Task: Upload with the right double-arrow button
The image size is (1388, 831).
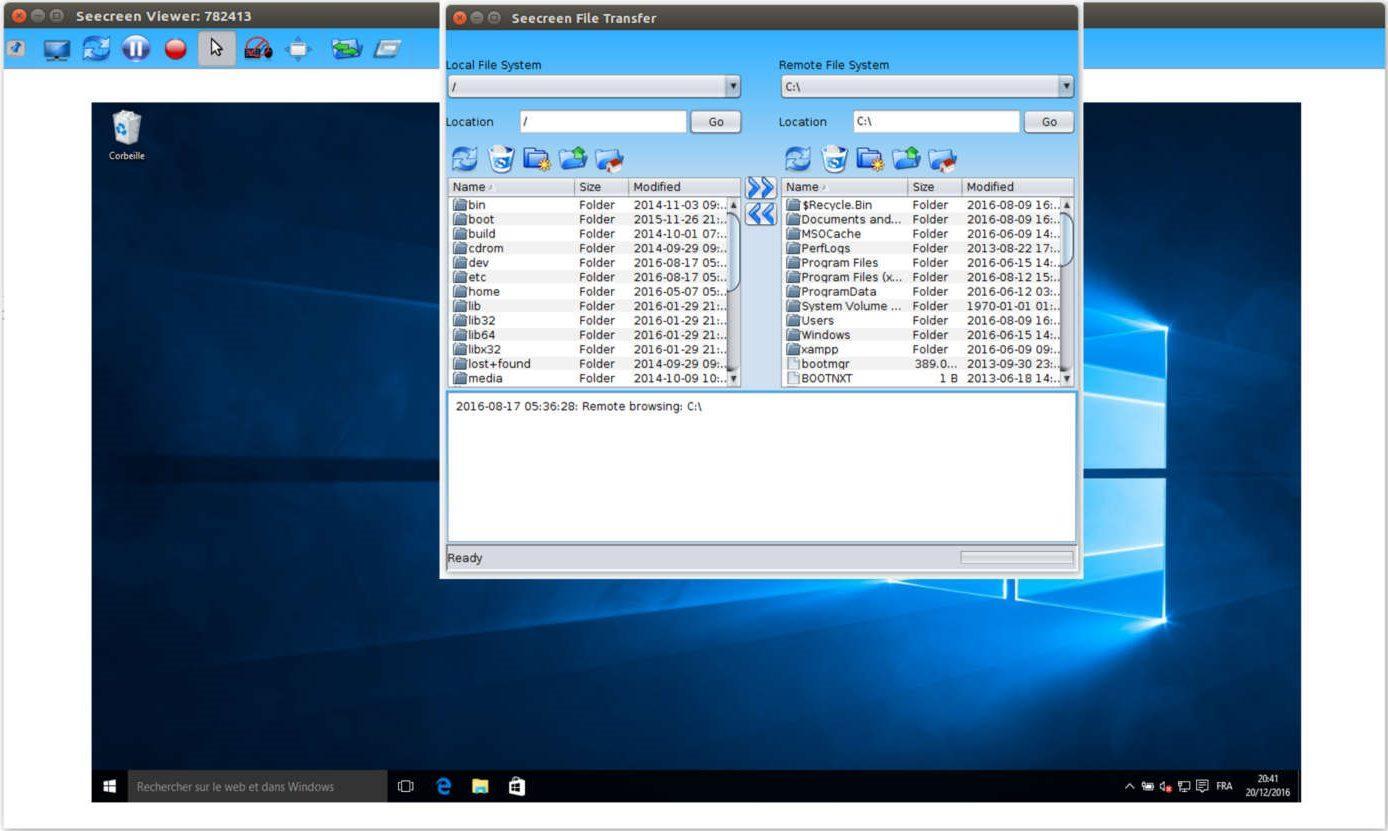Action: coord(760,188)
